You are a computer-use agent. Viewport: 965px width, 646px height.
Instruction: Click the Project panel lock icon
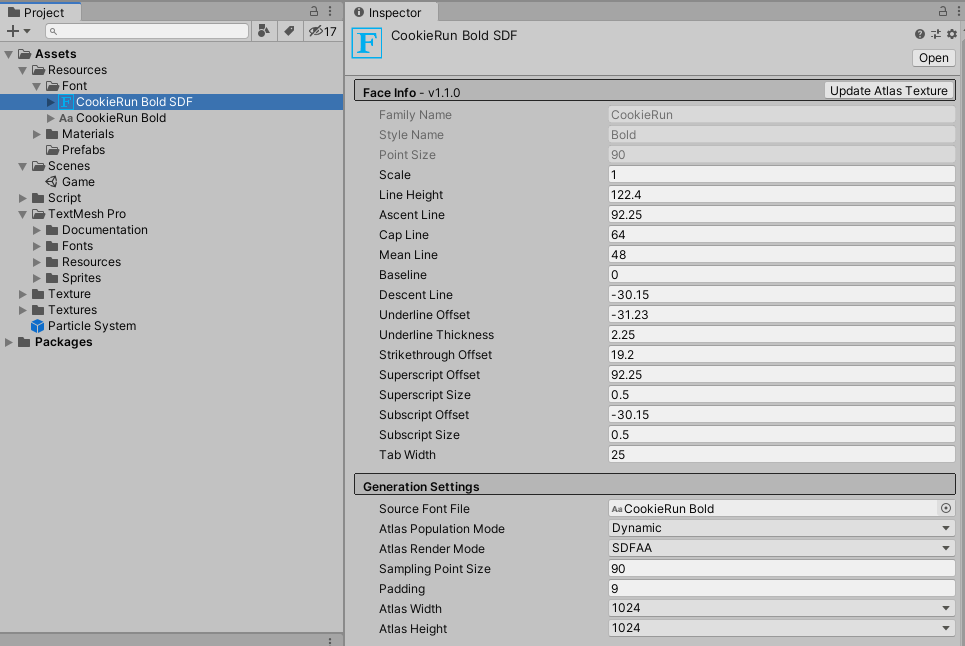pyautogui.click(x=314, y=11)
